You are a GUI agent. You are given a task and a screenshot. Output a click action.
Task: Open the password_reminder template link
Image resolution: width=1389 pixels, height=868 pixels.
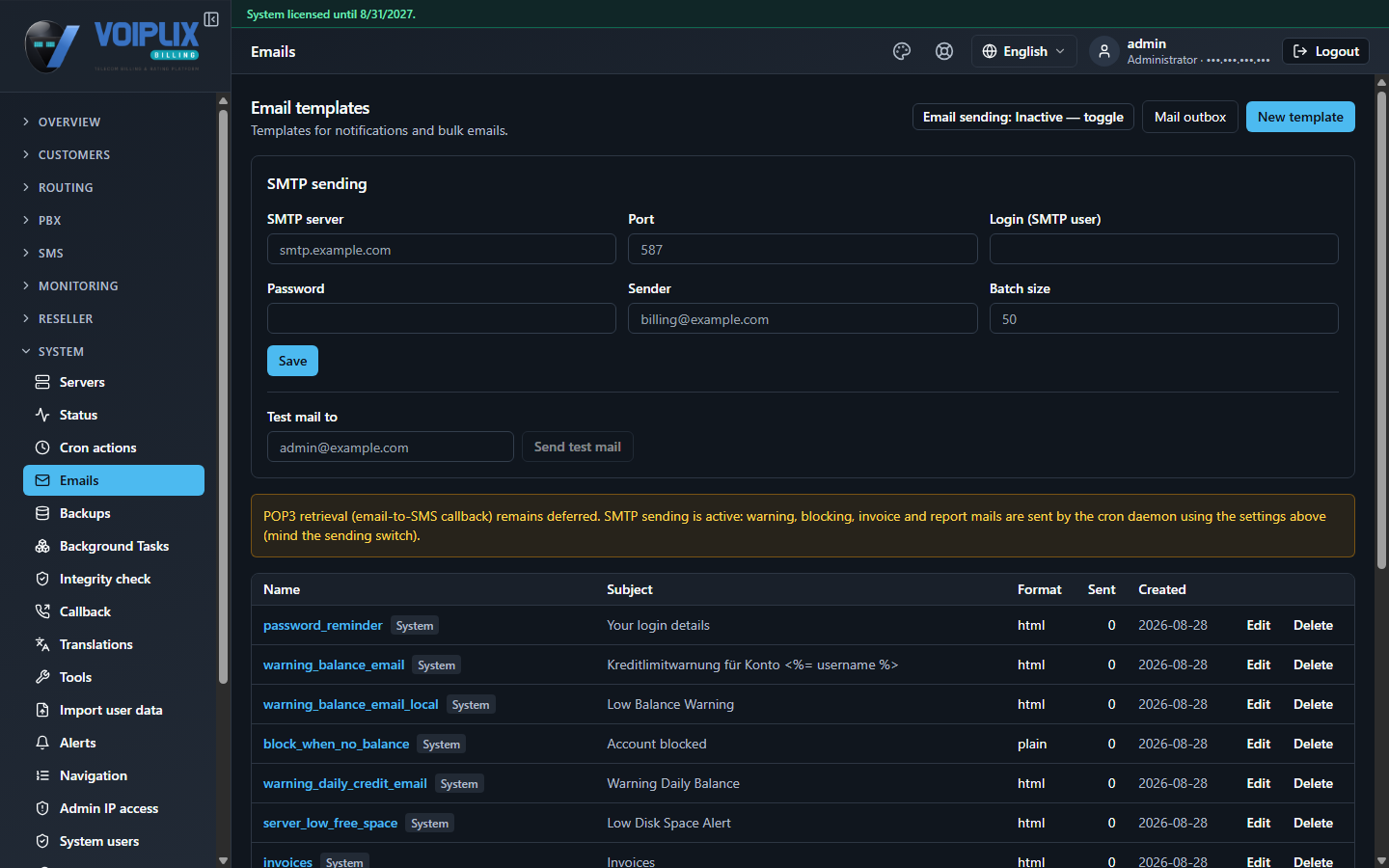click(323, 625)
